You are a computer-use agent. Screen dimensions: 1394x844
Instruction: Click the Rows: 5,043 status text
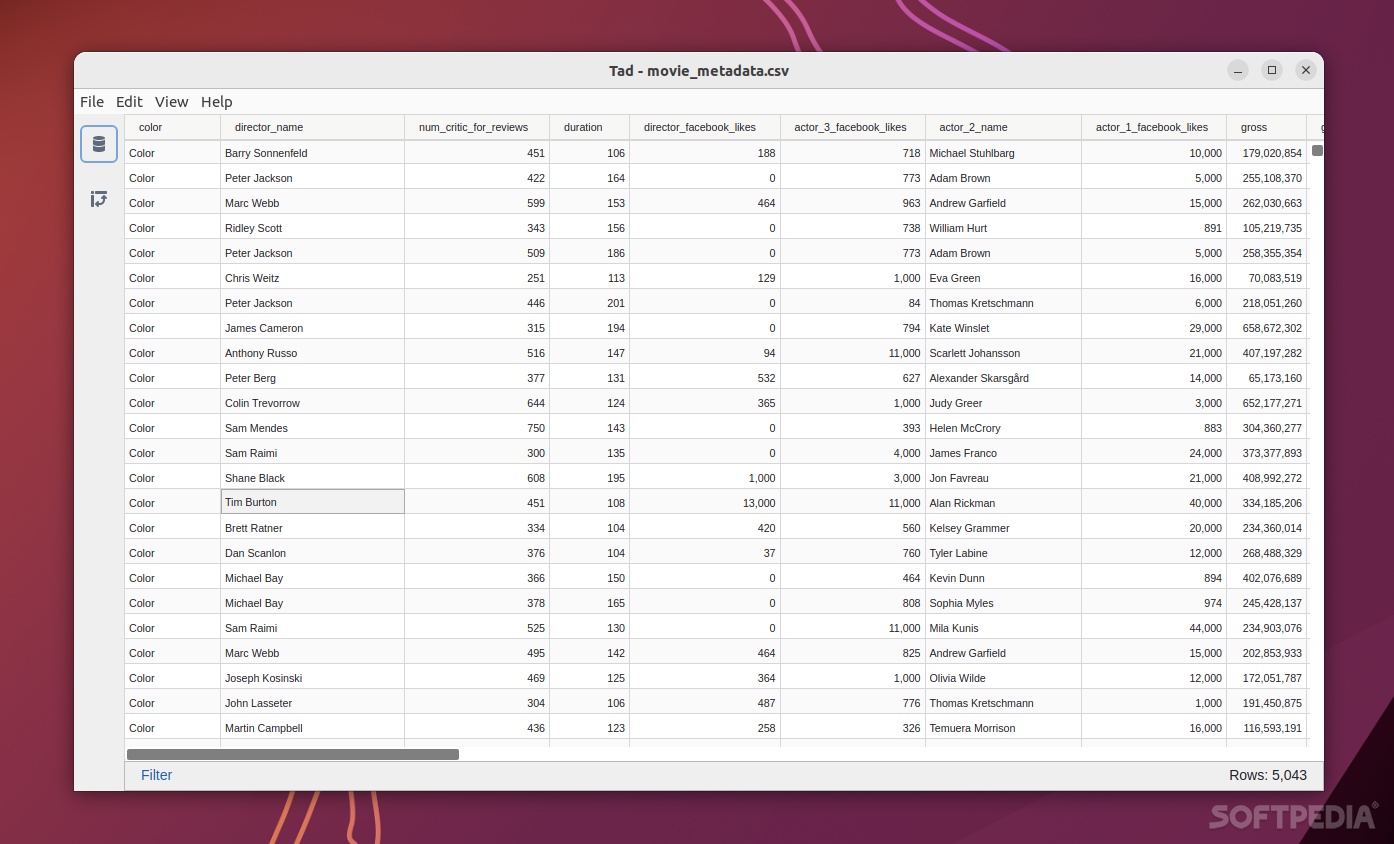[1268, 775]
